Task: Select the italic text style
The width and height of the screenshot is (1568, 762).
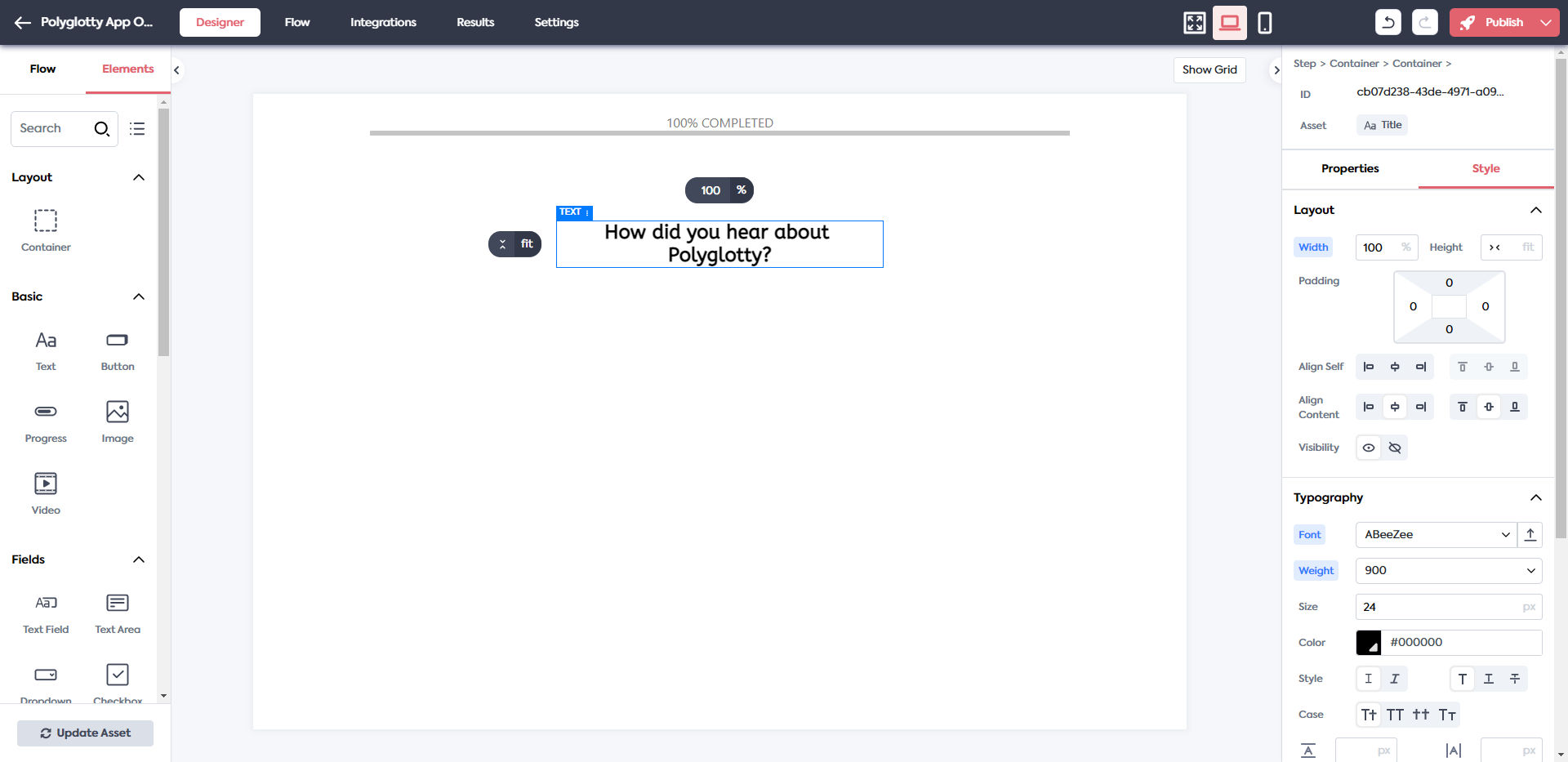Action: [1394, 679]
